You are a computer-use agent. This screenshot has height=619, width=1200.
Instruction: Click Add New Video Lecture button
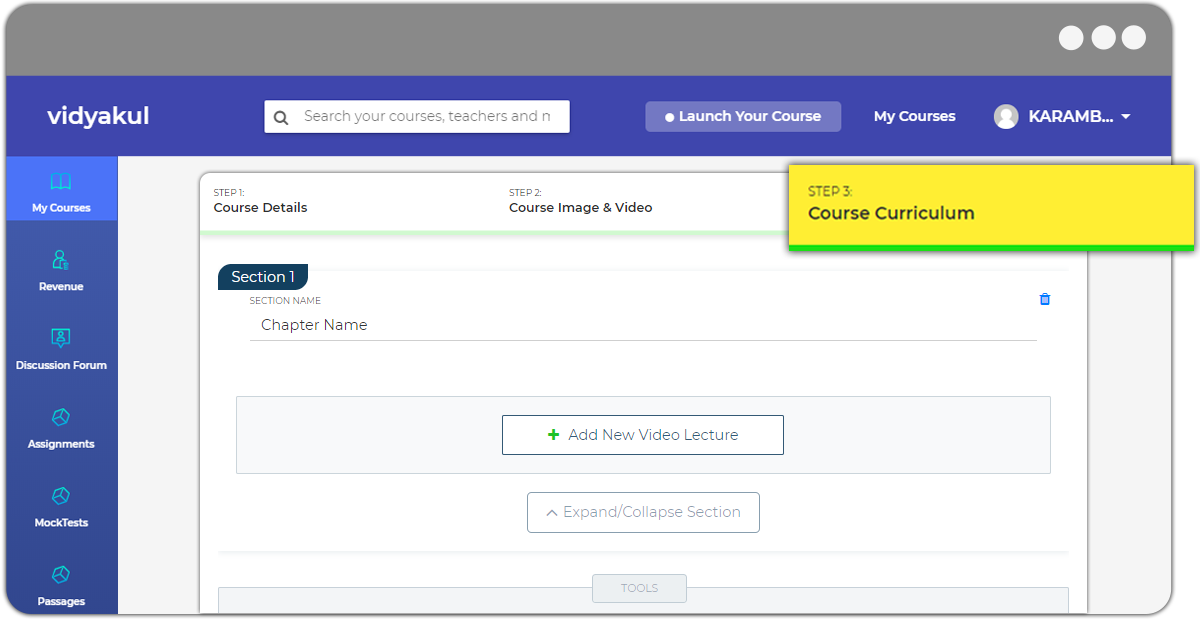pos(643,435)
